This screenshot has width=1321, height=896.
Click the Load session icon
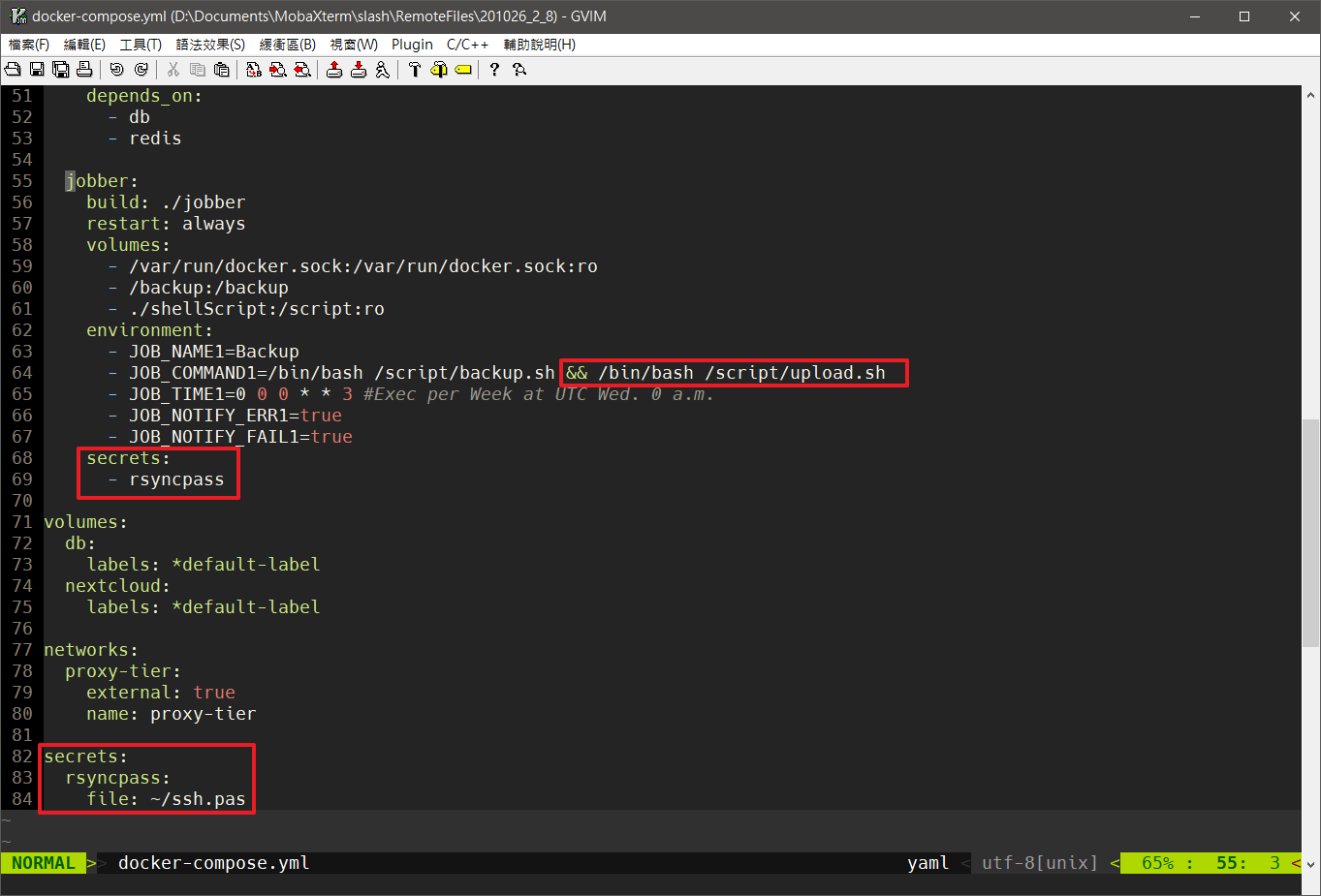click(x=334, y=69)
